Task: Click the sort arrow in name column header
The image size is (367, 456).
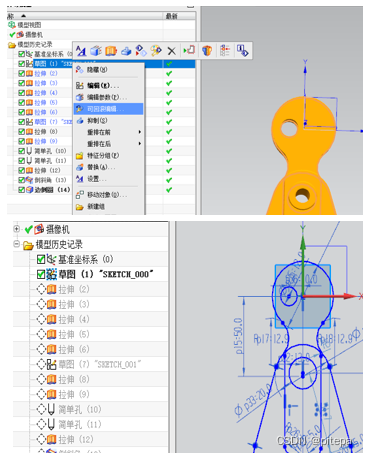Action: click(23, 16)
